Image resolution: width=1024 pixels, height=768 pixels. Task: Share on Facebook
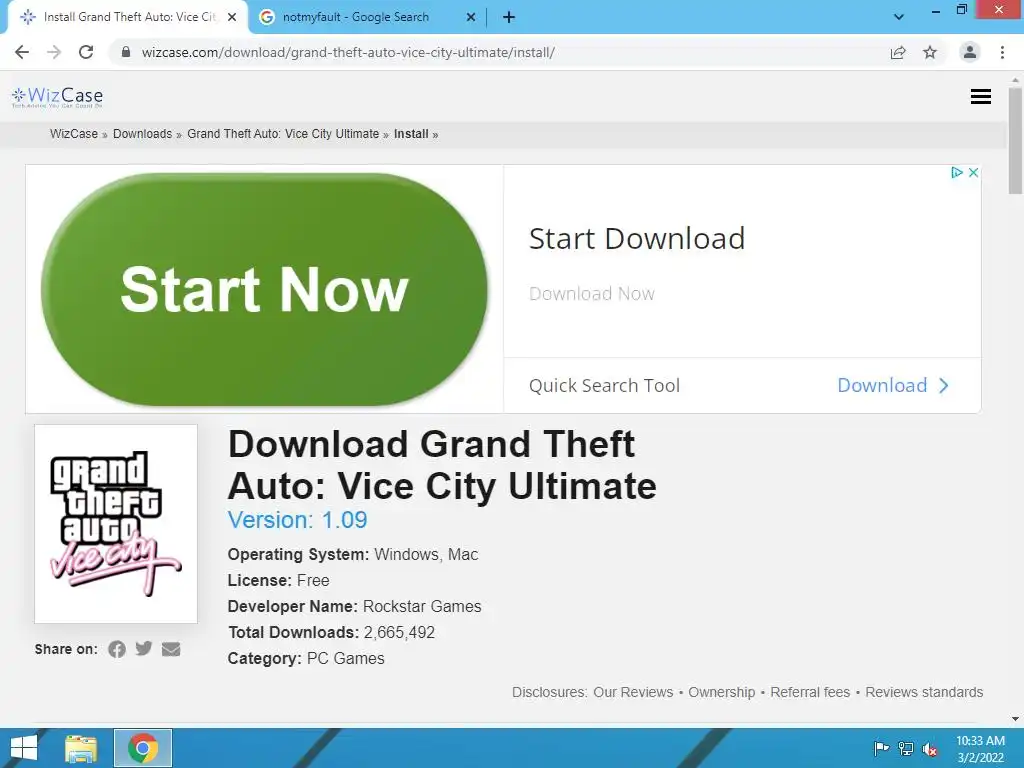click(117, 649)
